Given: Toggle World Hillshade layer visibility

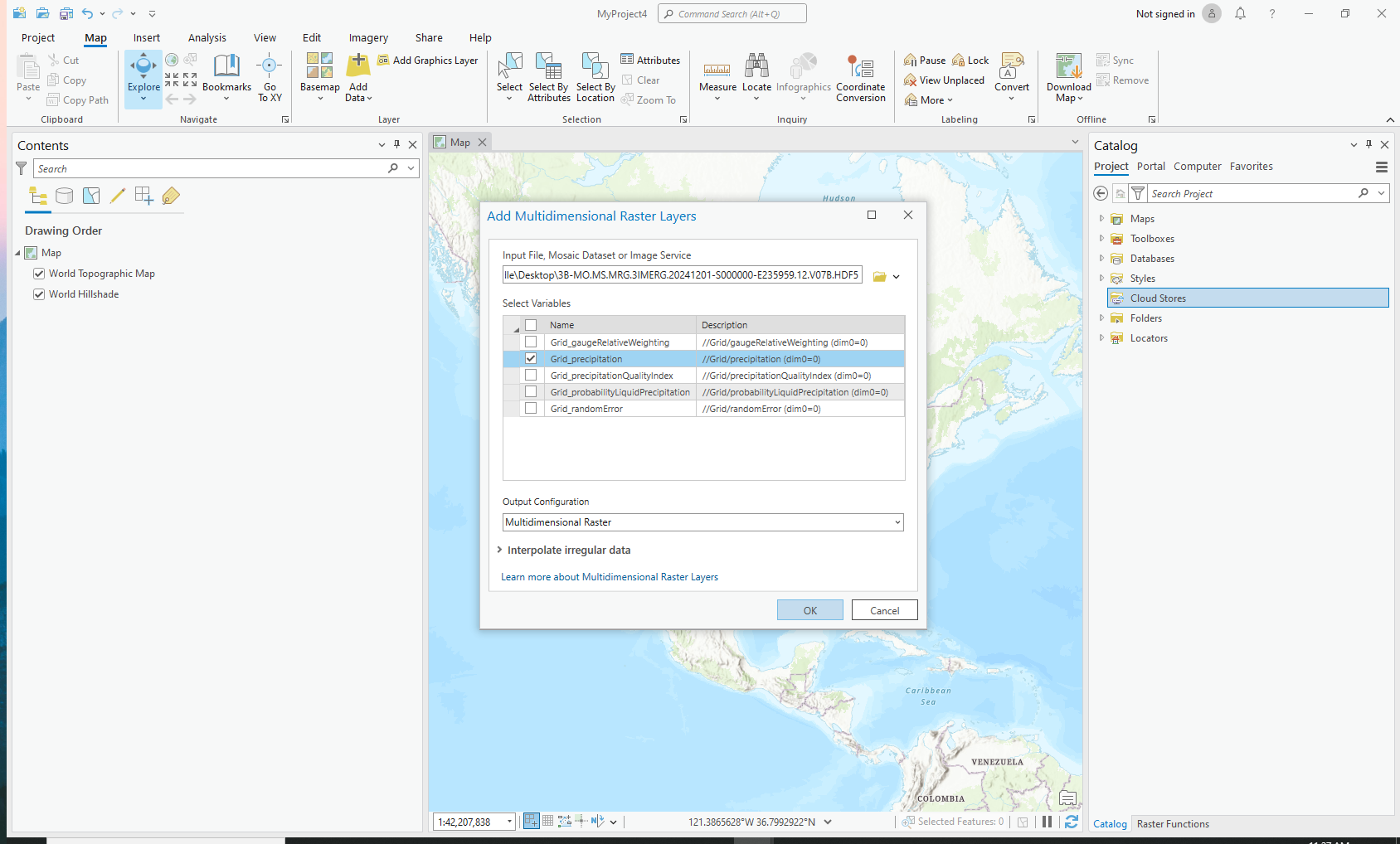Looking at the screenshot, I should (x=39, y=294).
